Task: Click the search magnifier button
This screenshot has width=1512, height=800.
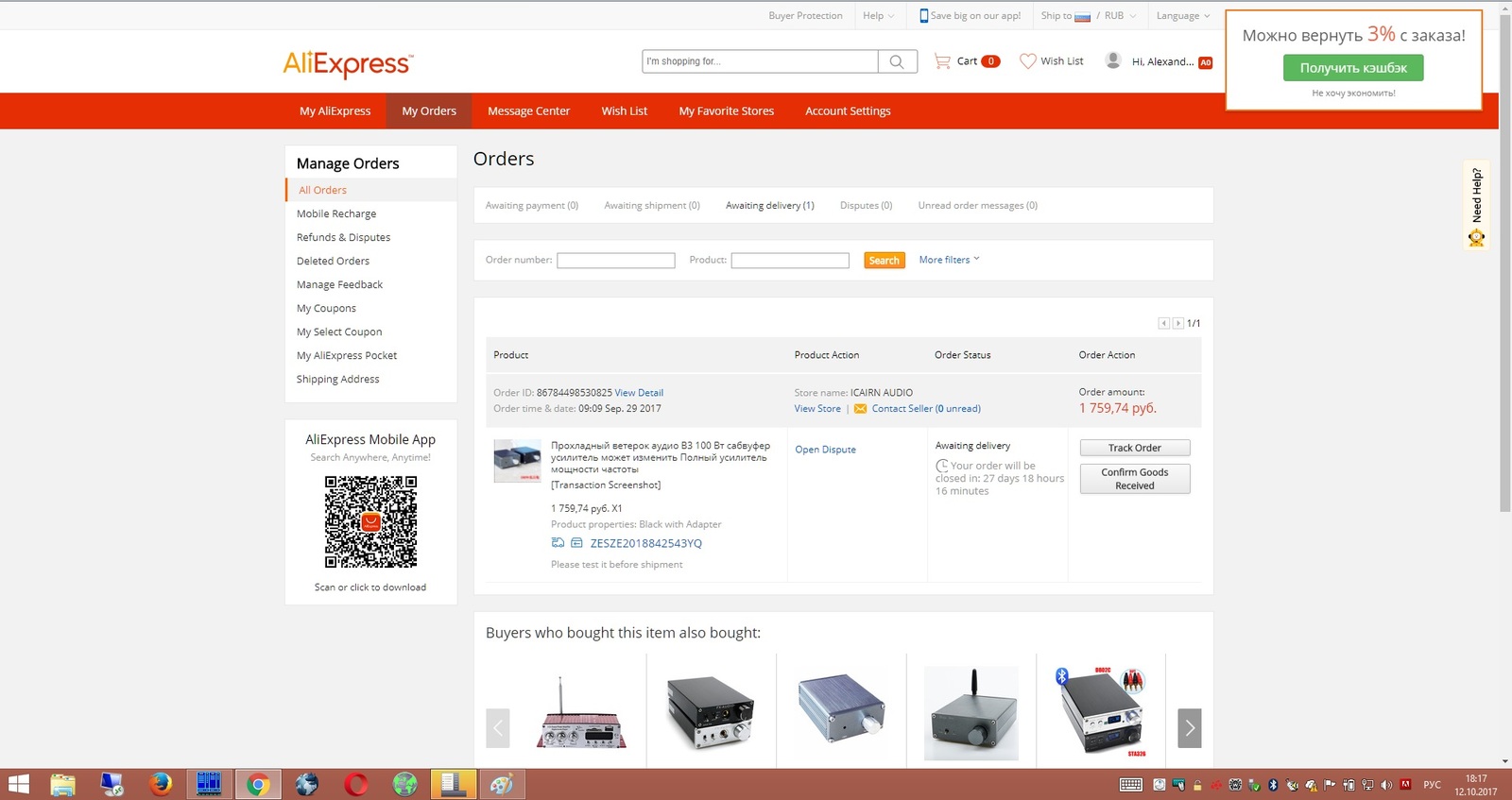Action: (897, 61)
